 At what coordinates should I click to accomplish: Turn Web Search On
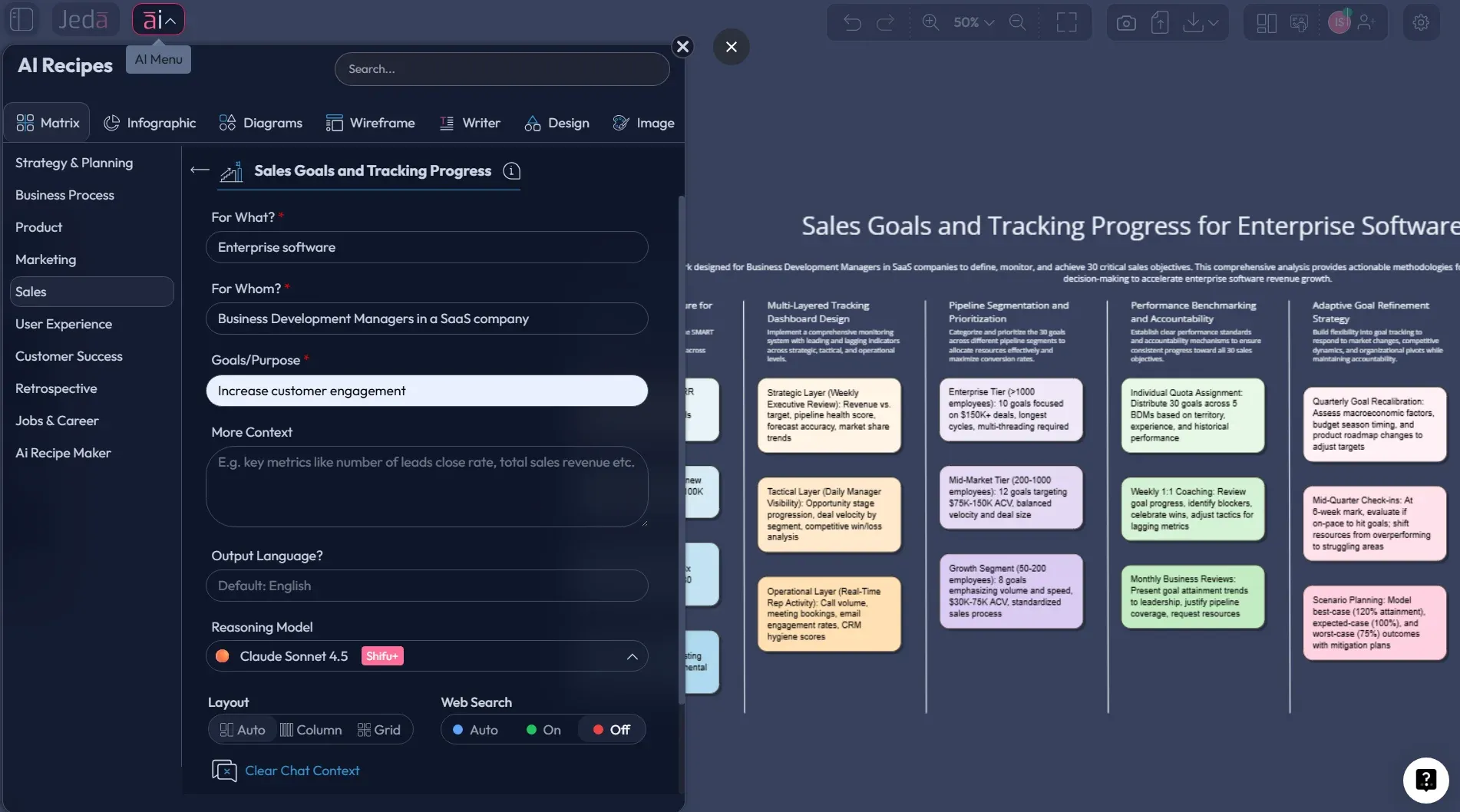click(543, 729)
